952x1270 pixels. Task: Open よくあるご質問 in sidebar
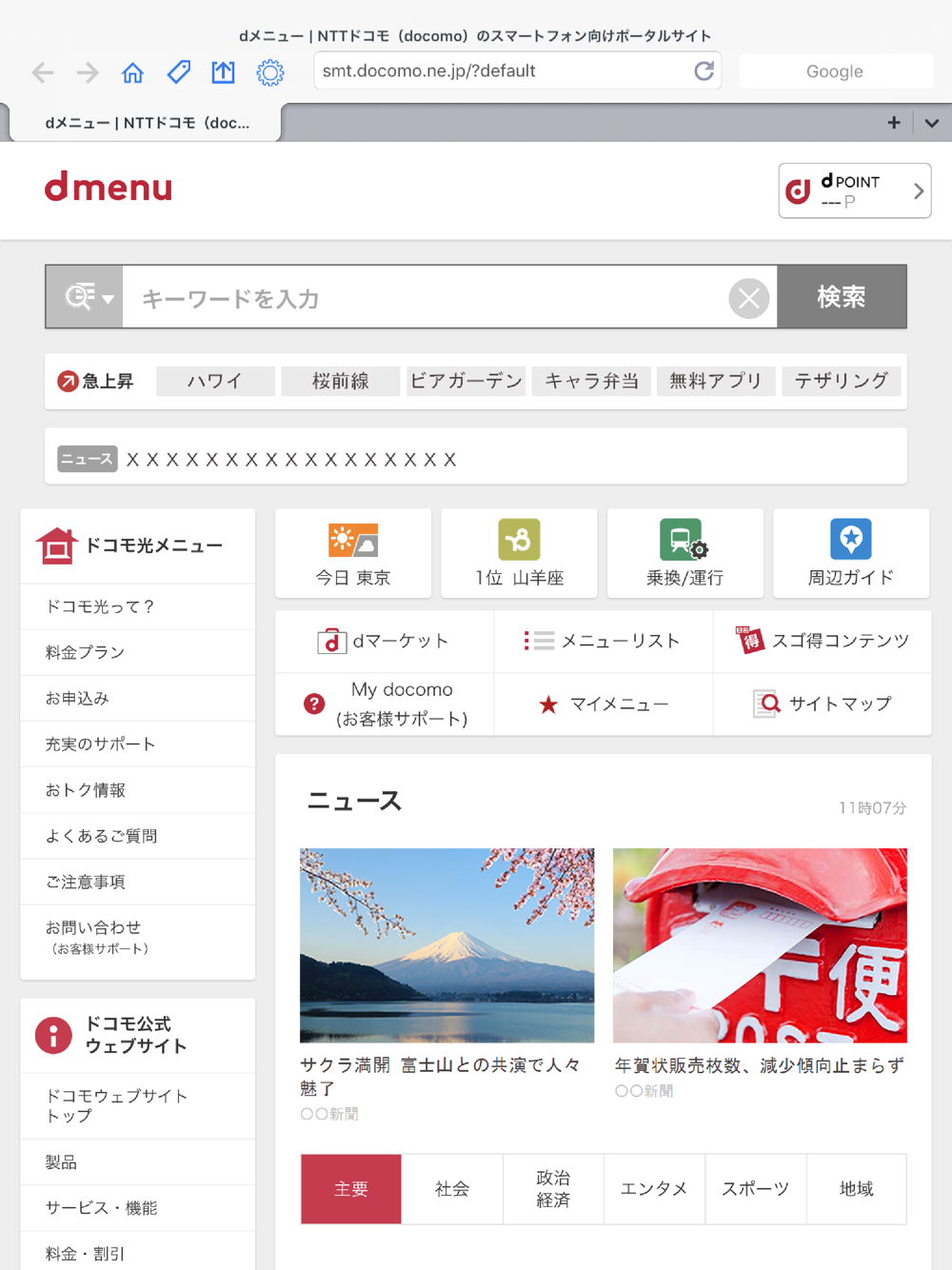138,836
